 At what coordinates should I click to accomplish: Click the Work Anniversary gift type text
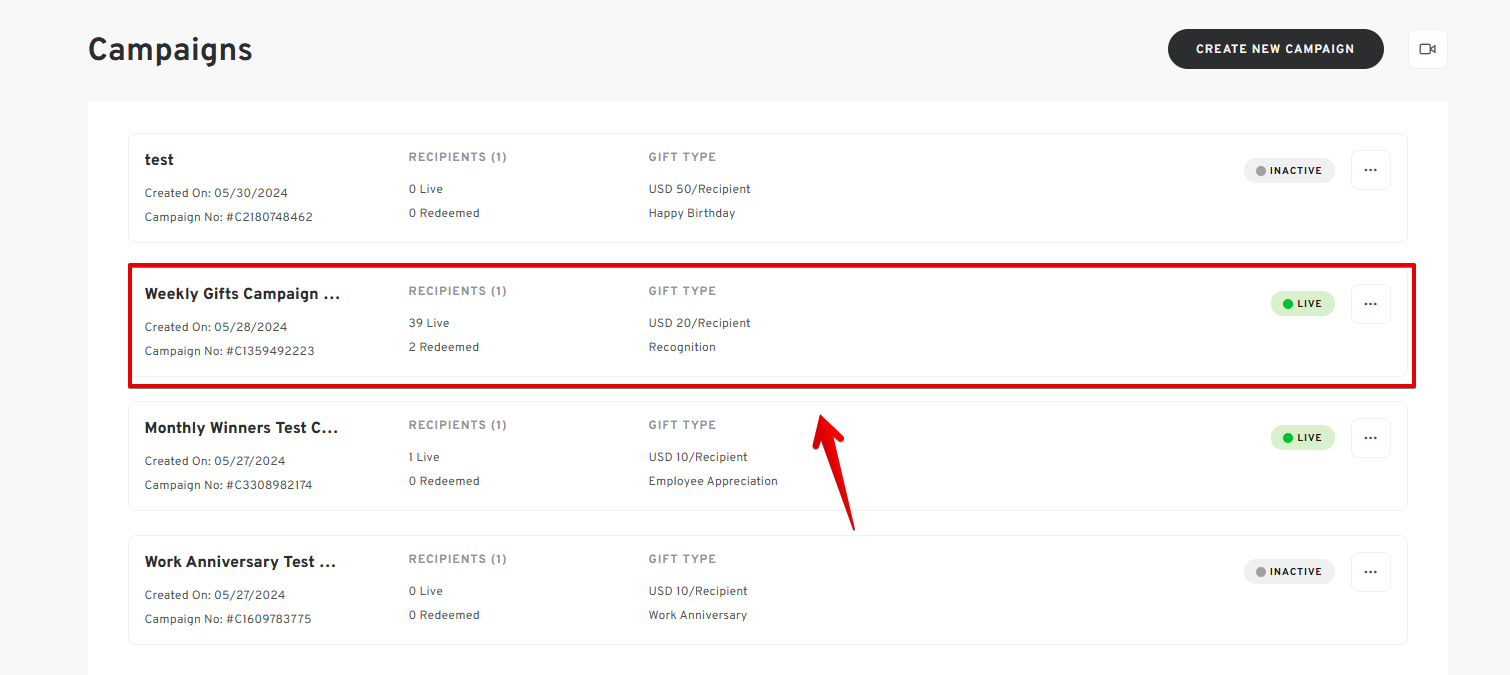pos(698,615)
